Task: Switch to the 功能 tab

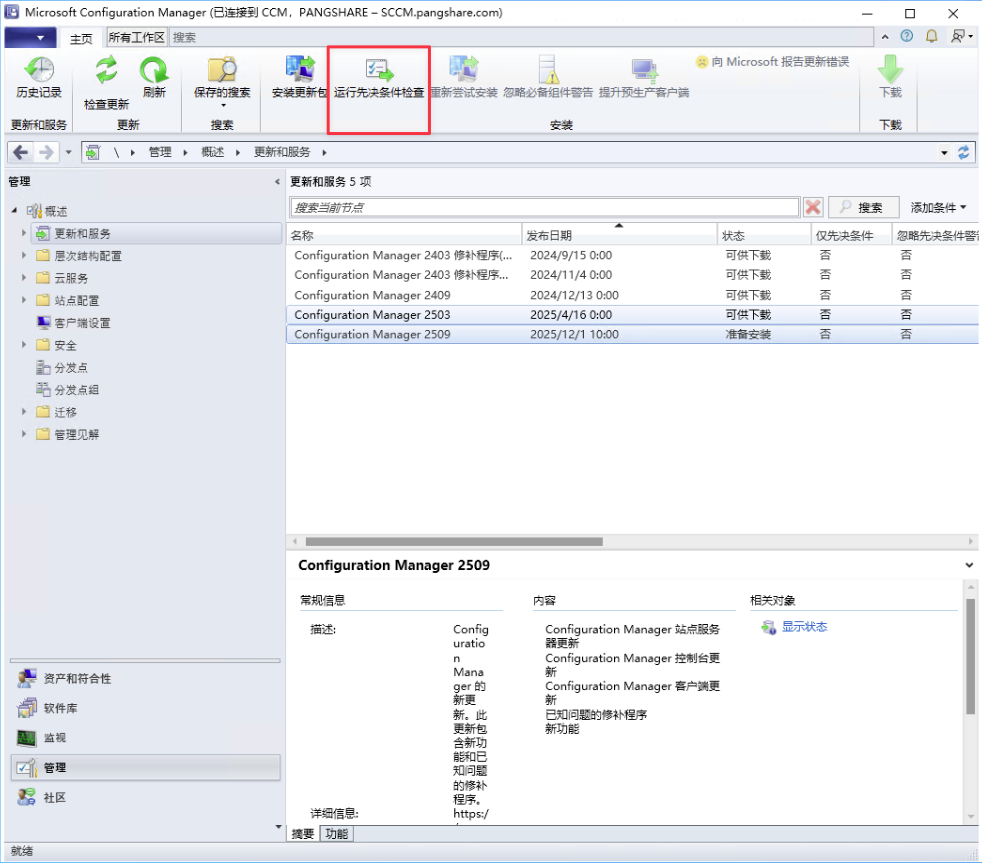Action: point(336,834)
